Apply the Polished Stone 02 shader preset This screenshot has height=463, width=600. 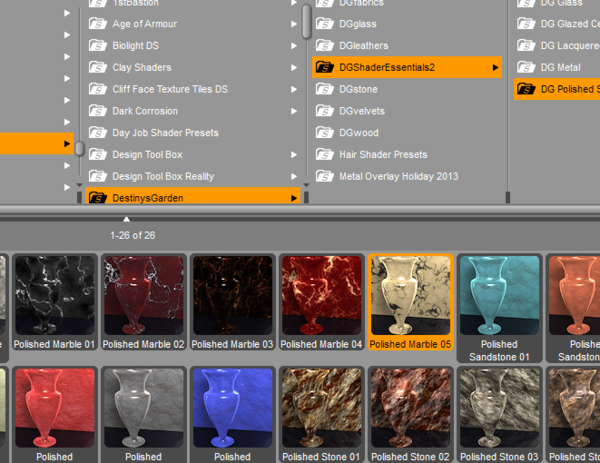(x=410, y=415)
